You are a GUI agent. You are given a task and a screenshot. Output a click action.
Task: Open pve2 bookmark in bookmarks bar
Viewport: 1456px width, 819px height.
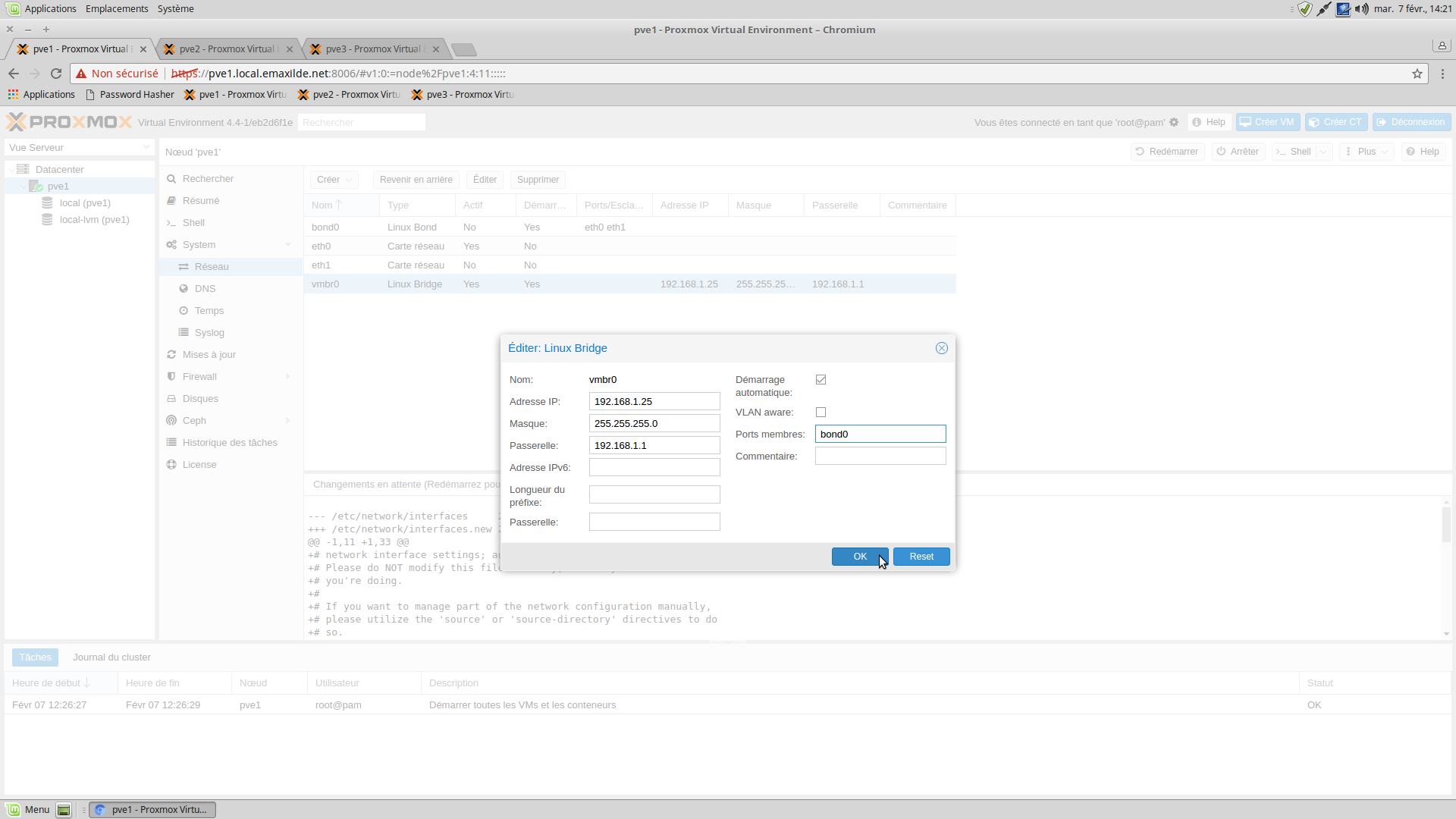click(349, 95)
